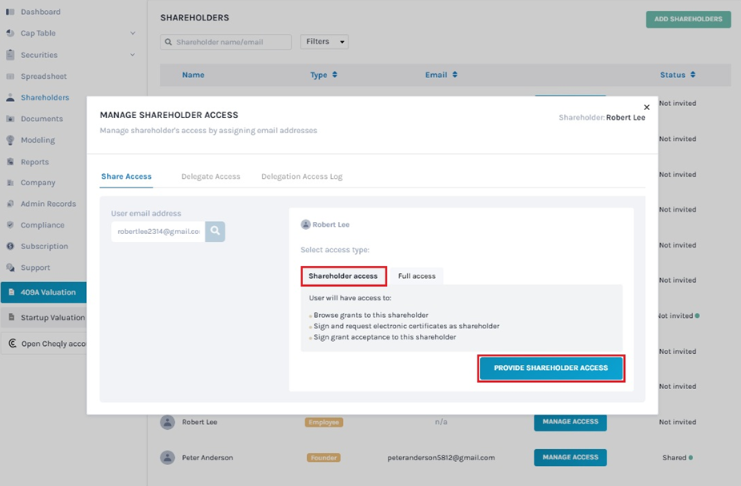
Task: Open Documents from the sidebar
Action: [41, 119]
